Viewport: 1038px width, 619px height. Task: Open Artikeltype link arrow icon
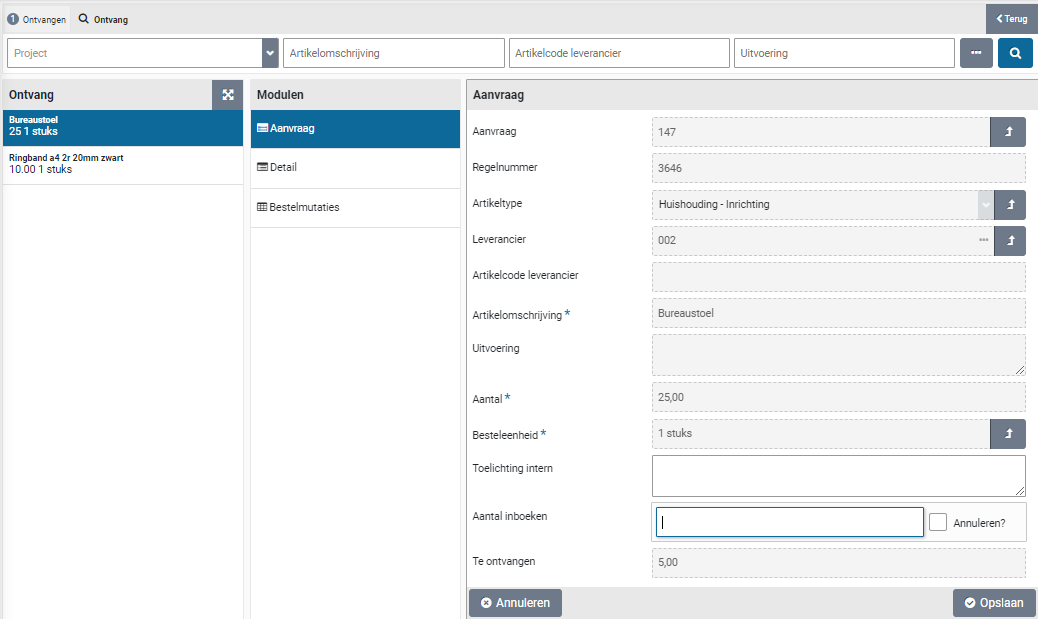(1010, 205)
